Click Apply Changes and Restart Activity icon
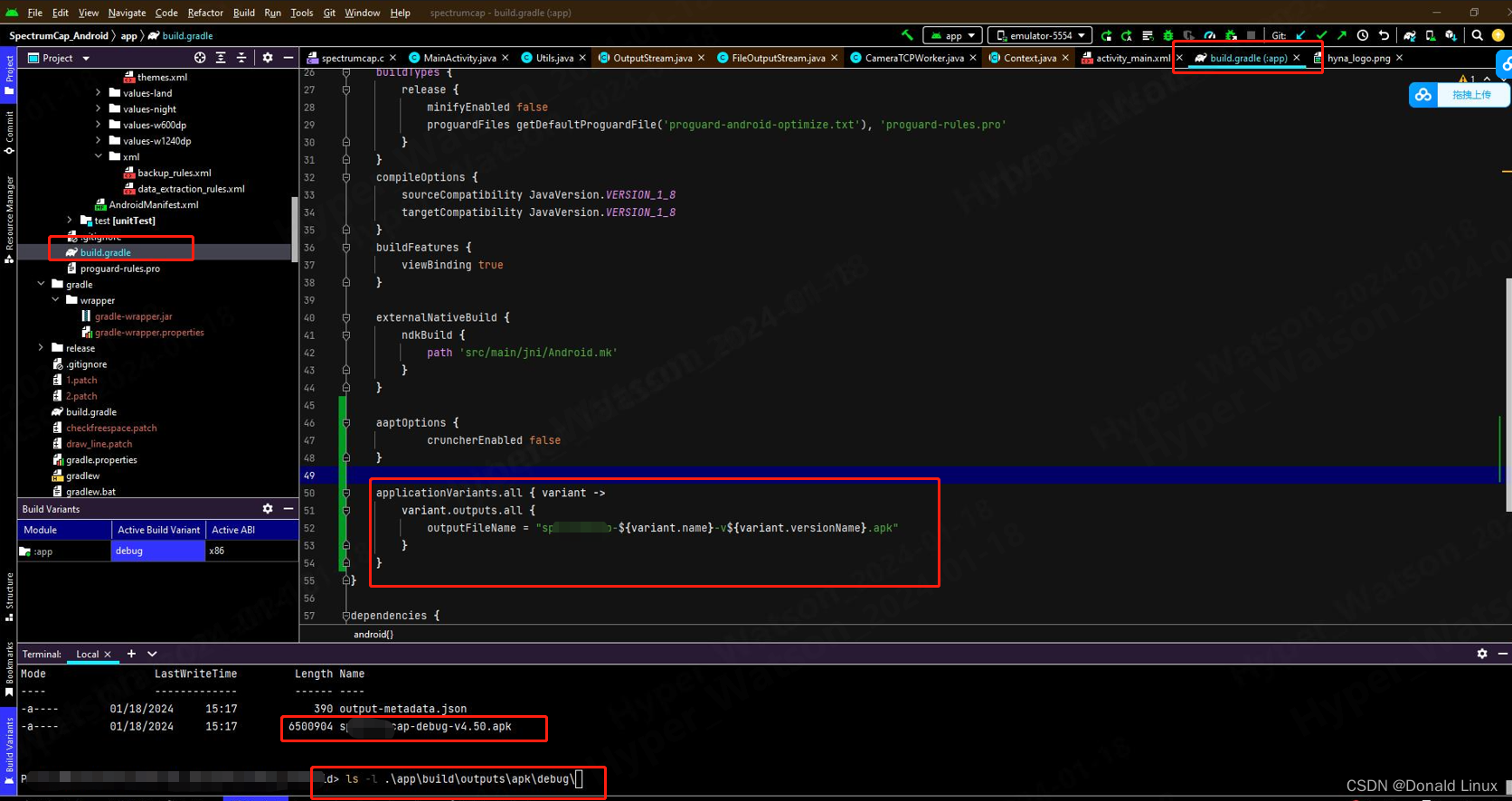Screen dimensions: 1512x801 pyautogui.click(x=1126, y=35)
